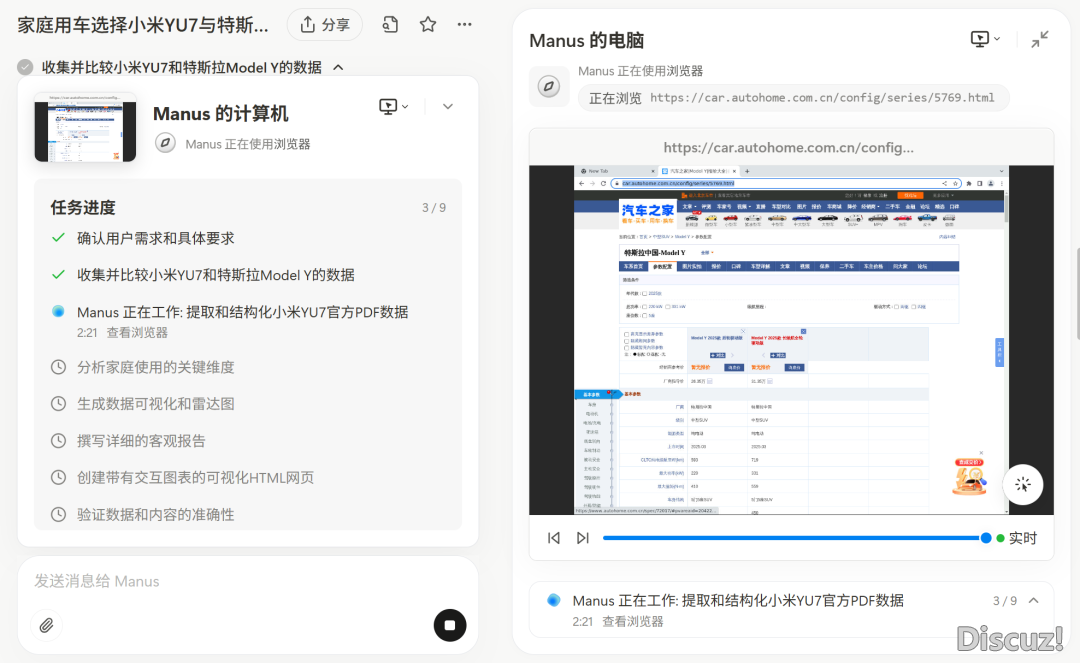
Task: Tick the first checkbox in the comparison options list
Action: pos(626,334)
